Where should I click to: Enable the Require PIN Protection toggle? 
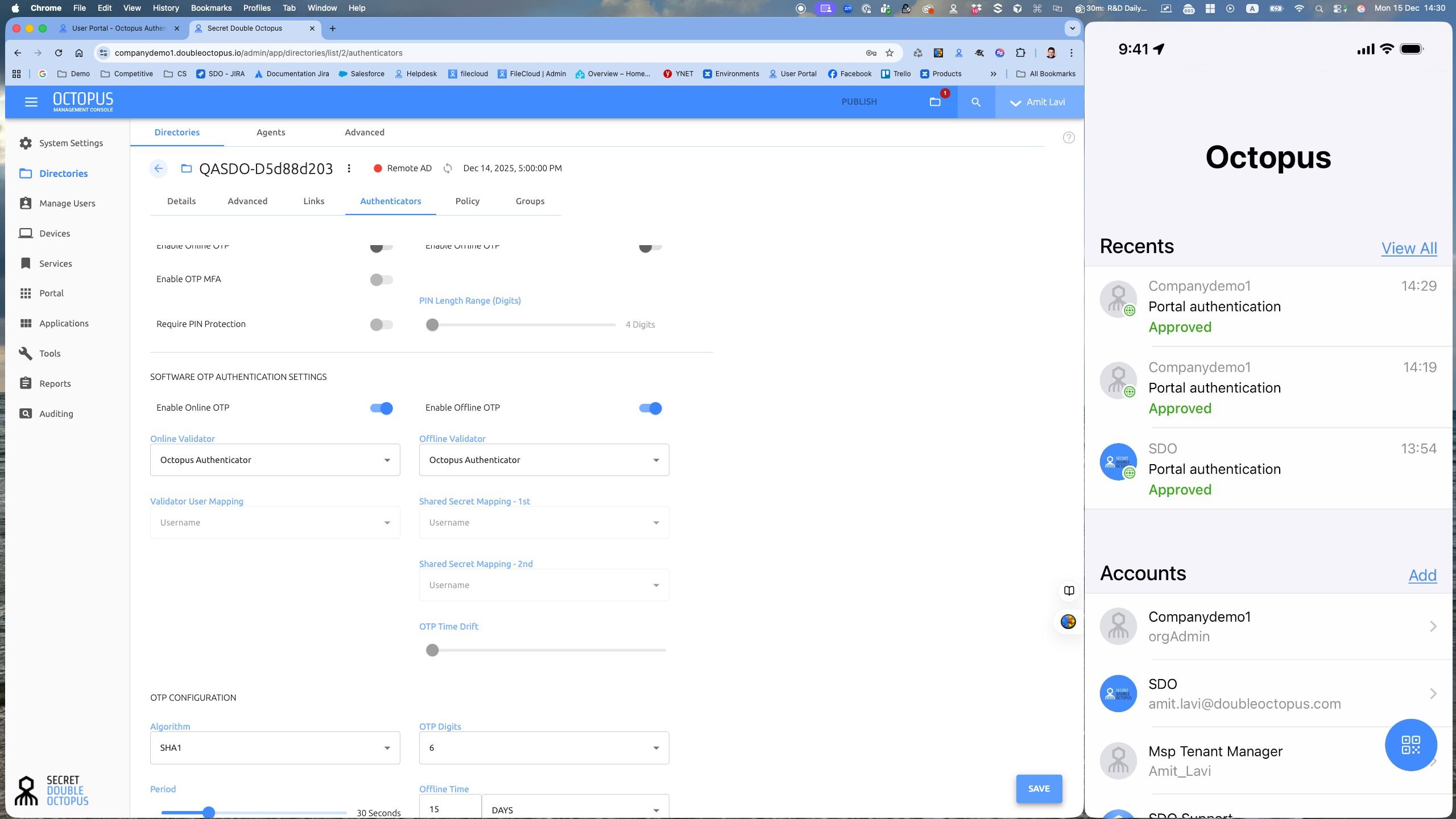[x=381, y=325]
